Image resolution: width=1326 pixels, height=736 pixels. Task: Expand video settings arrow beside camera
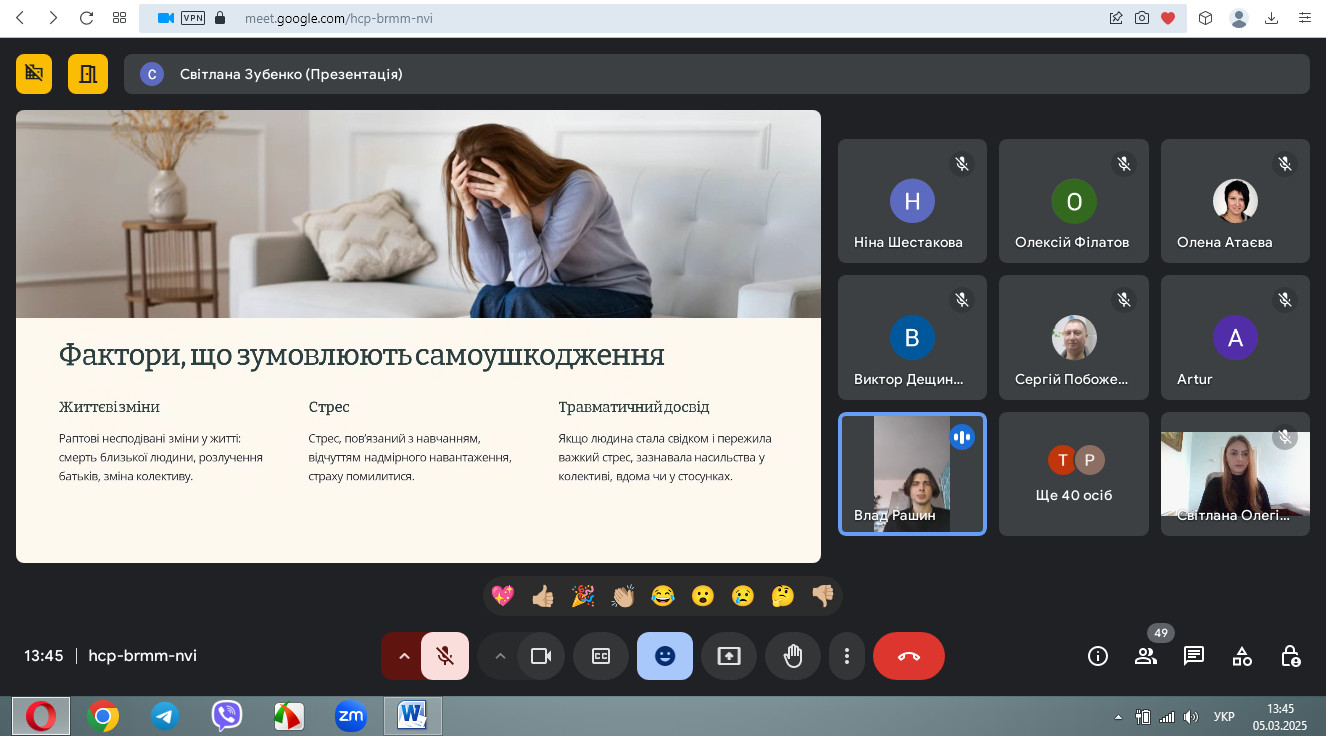tap(500, 656)
